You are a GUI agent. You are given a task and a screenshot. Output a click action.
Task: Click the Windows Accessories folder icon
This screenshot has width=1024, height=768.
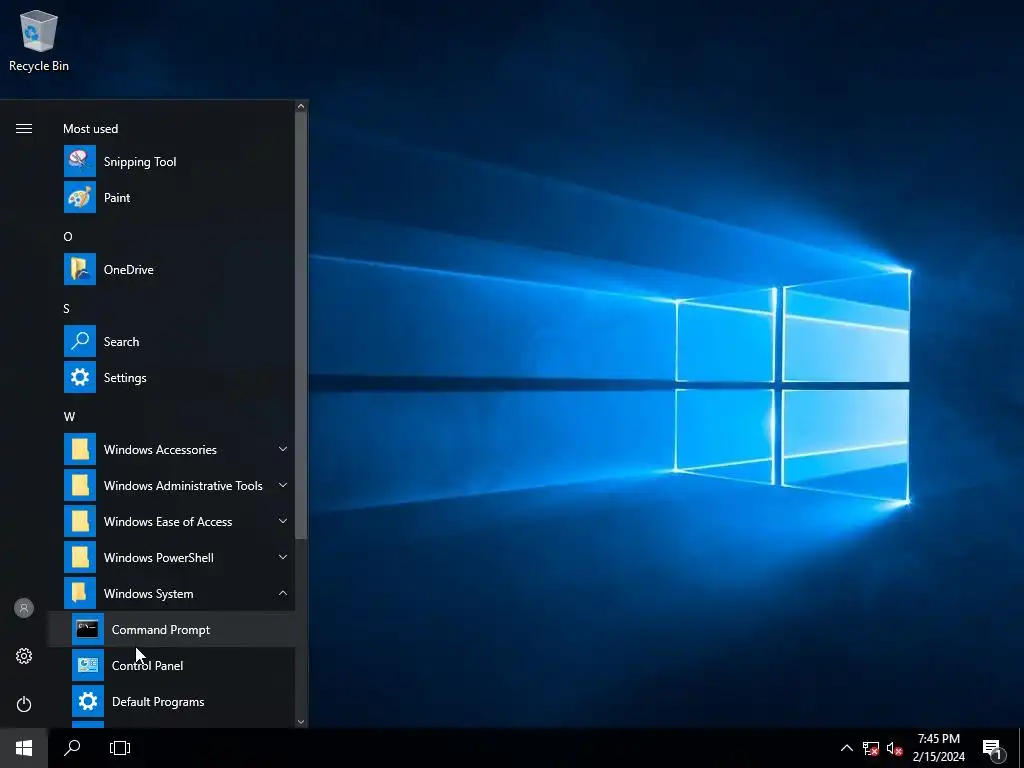tap(80, 449)
